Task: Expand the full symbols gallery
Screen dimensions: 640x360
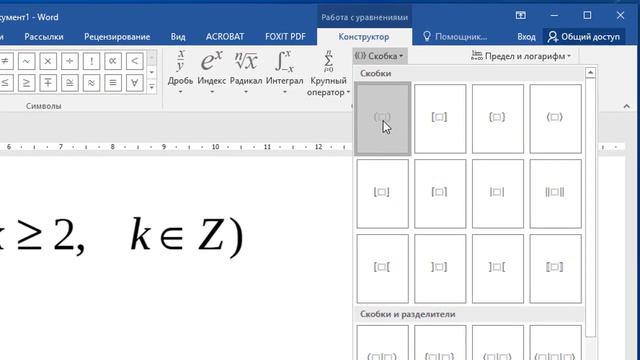Action: pyautogui.click(x=152, y=87)
